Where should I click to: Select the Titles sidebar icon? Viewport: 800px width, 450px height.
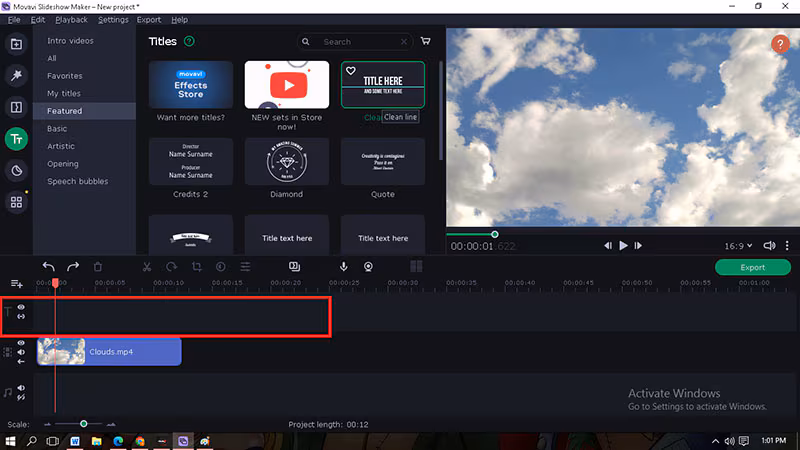click(16, 139)
